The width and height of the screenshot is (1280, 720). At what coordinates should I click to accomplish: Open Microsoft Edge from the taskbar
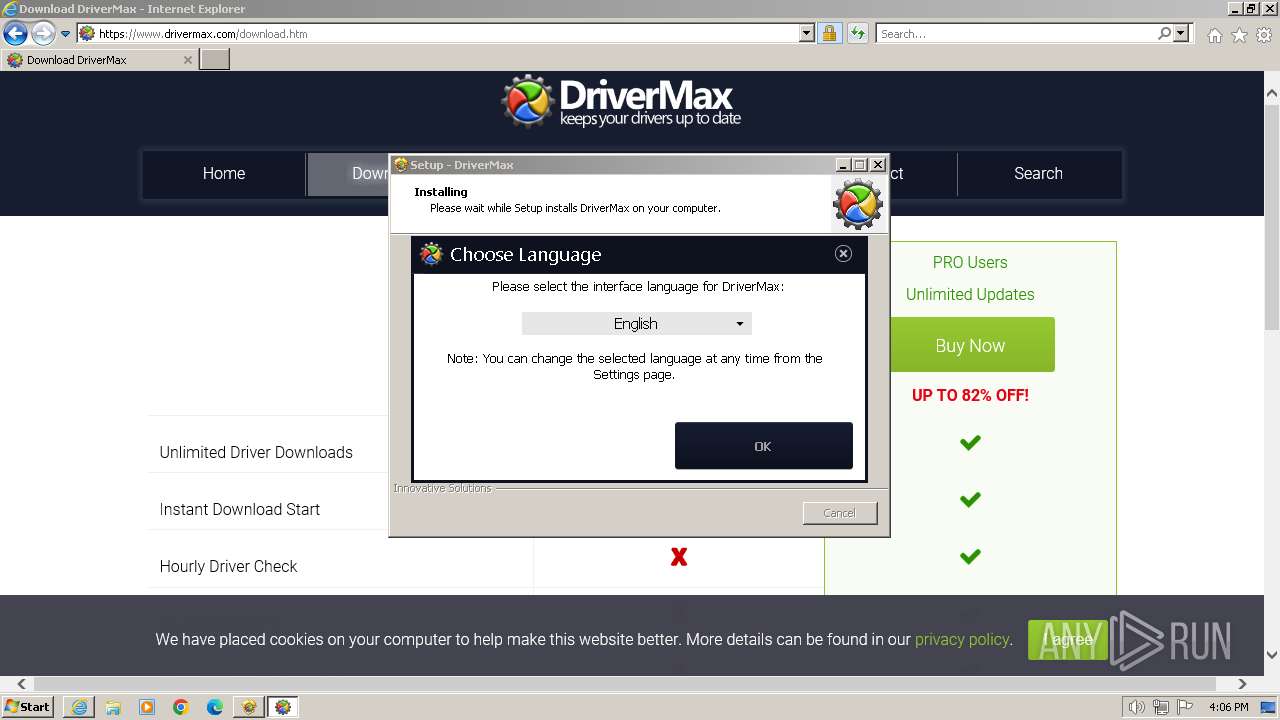point(215,707)
